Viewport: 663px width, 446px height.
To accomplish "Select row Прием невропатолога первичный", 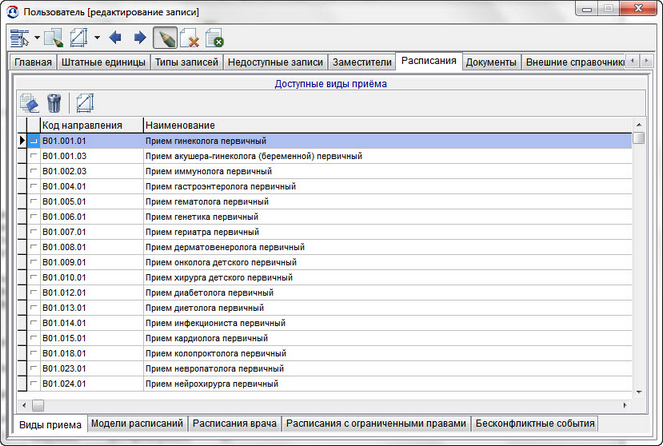I will coord(325,369).
